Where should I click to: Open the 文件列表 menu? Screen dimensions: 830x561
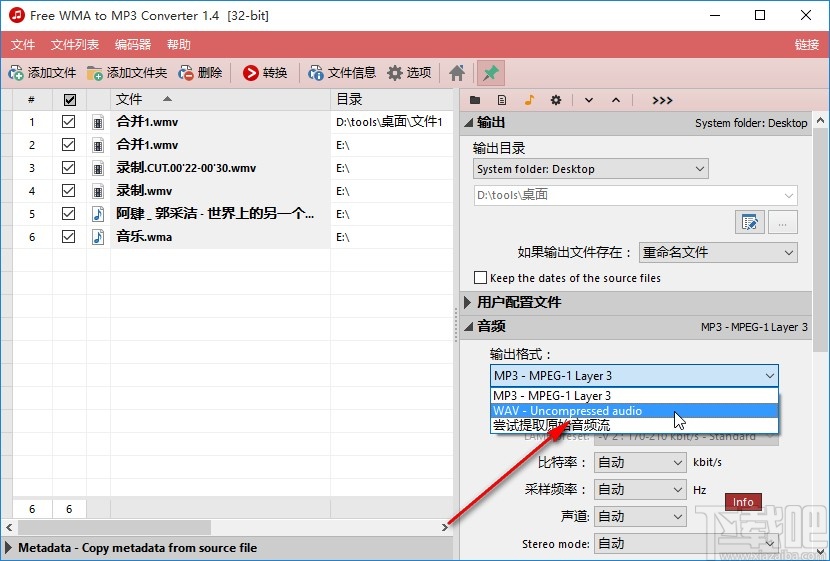coord(75,44)
